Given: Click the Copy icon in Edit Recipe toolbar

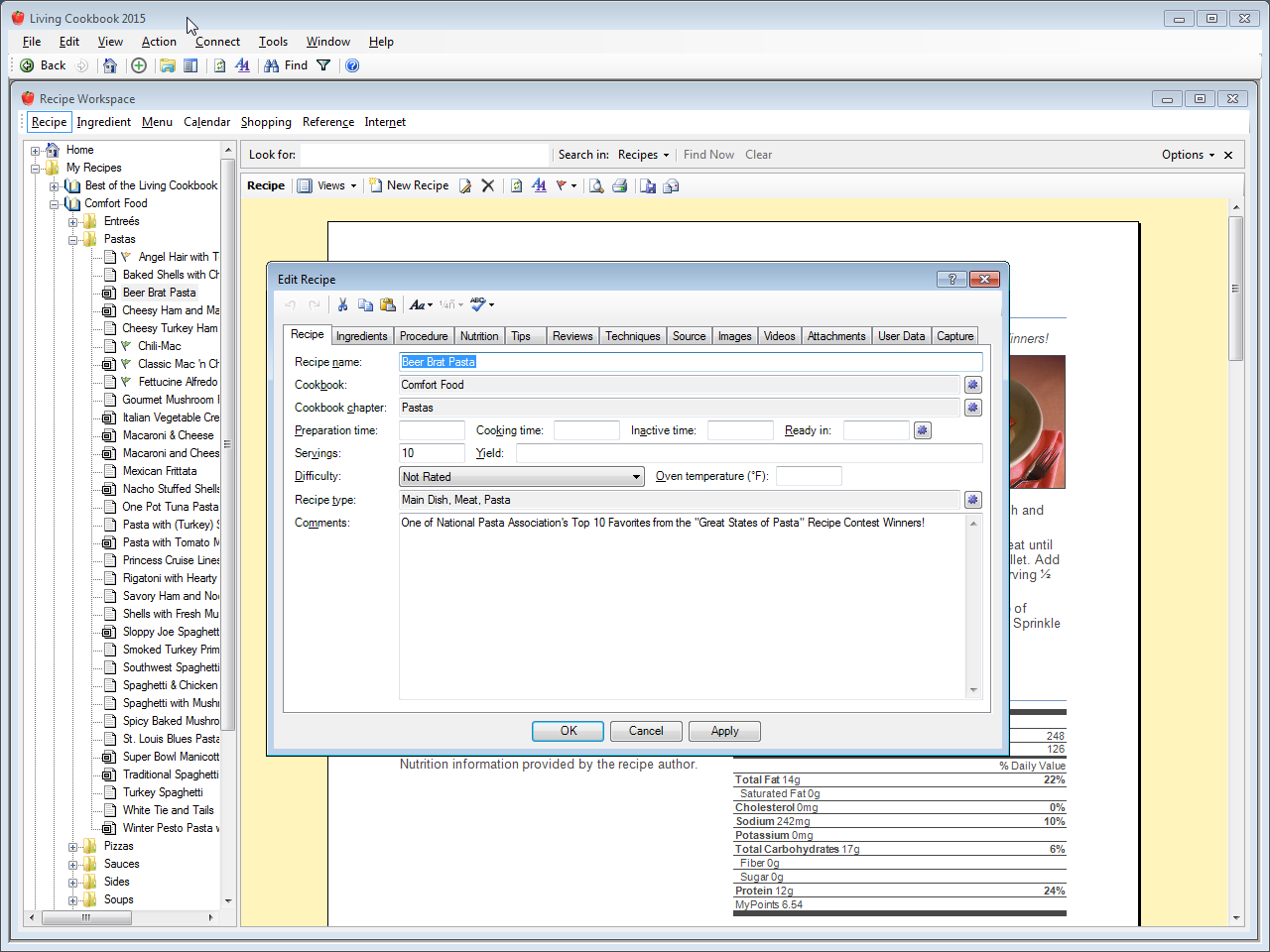Looking at the screenshot, I should pos(365,304).
